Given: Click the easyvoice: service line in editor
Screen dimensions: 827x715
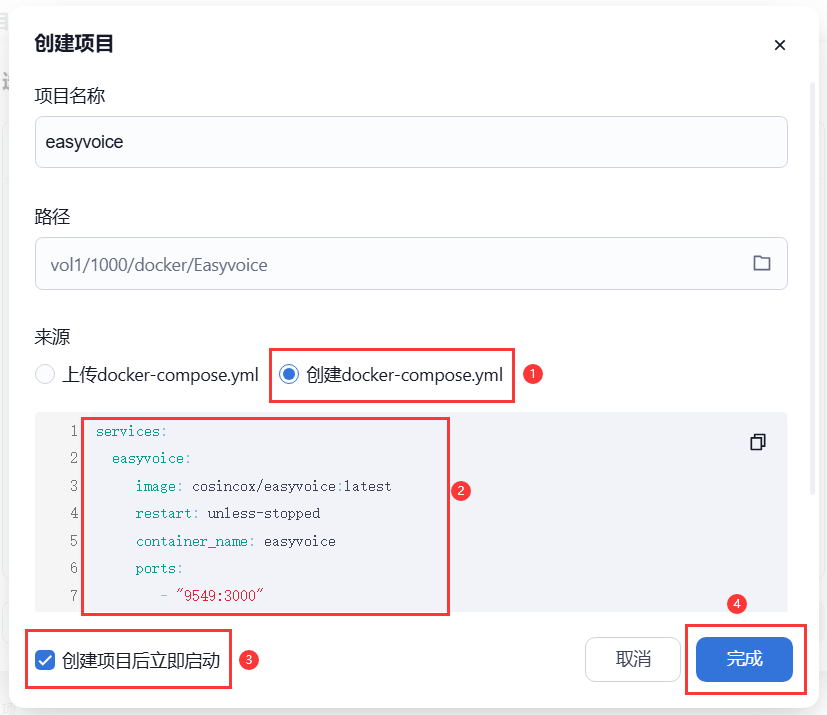Looking at the screenshot, I should tap(151, 459).
